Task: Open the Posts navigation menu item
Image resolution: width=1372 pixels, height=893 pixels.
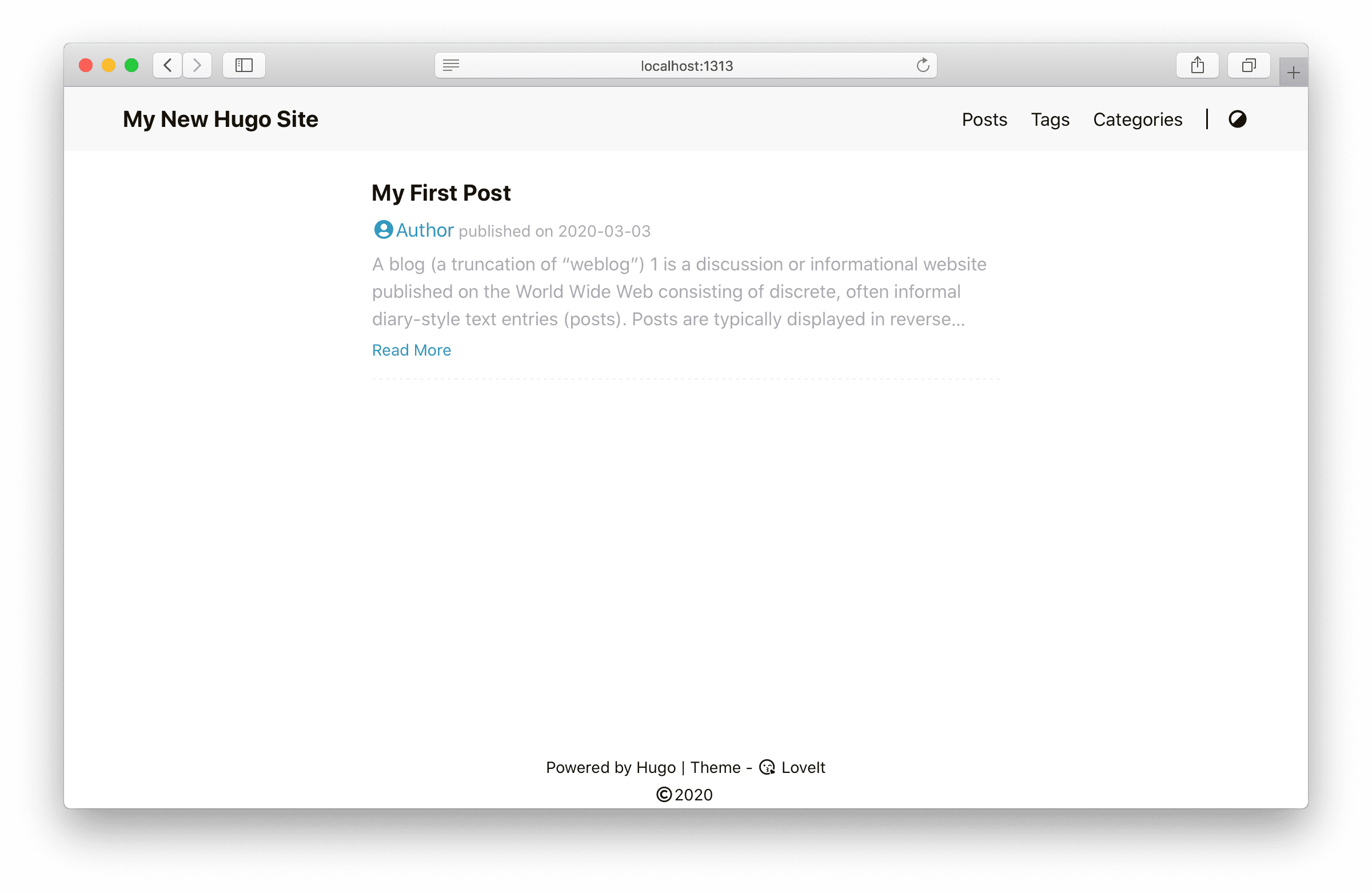Action: point(984,119)
